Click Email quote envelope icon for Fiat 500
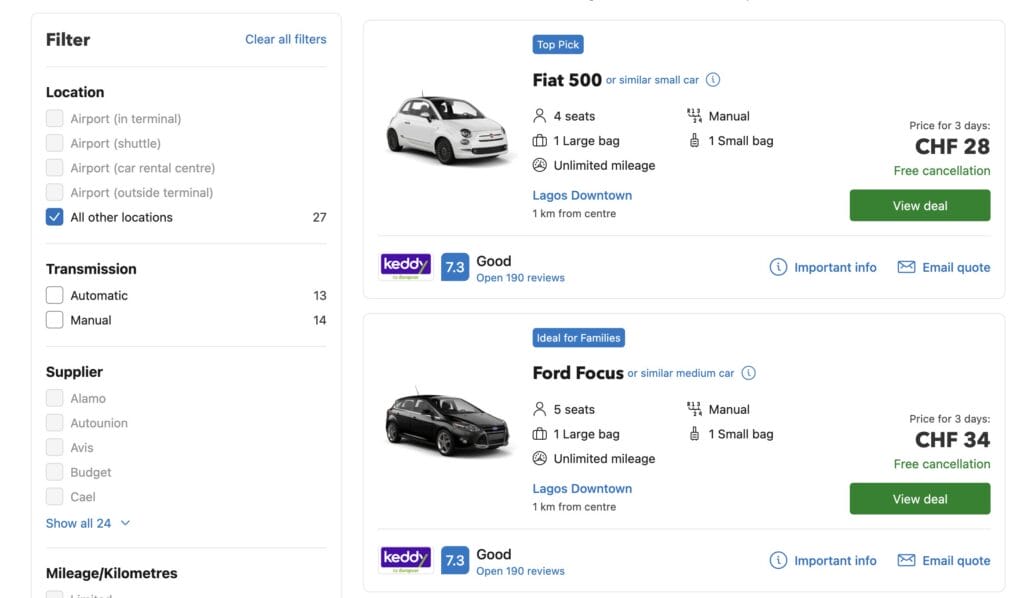The image size is (1024, 598). coord(906,267)
